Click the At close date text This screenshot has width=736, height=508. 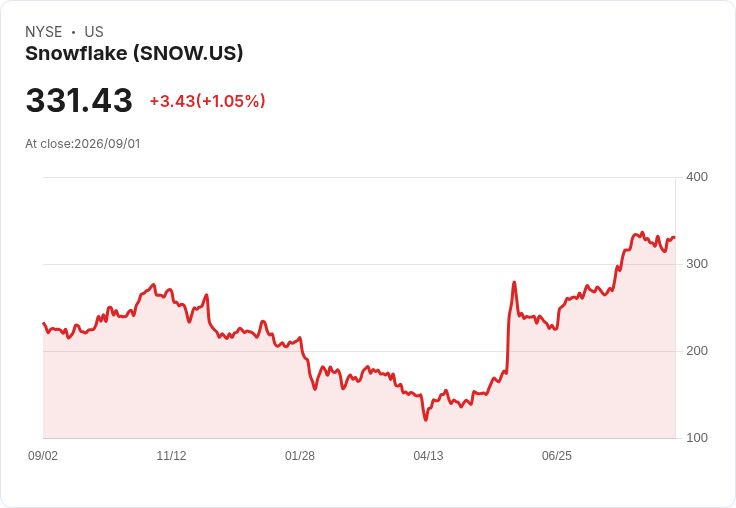[83, 144]
